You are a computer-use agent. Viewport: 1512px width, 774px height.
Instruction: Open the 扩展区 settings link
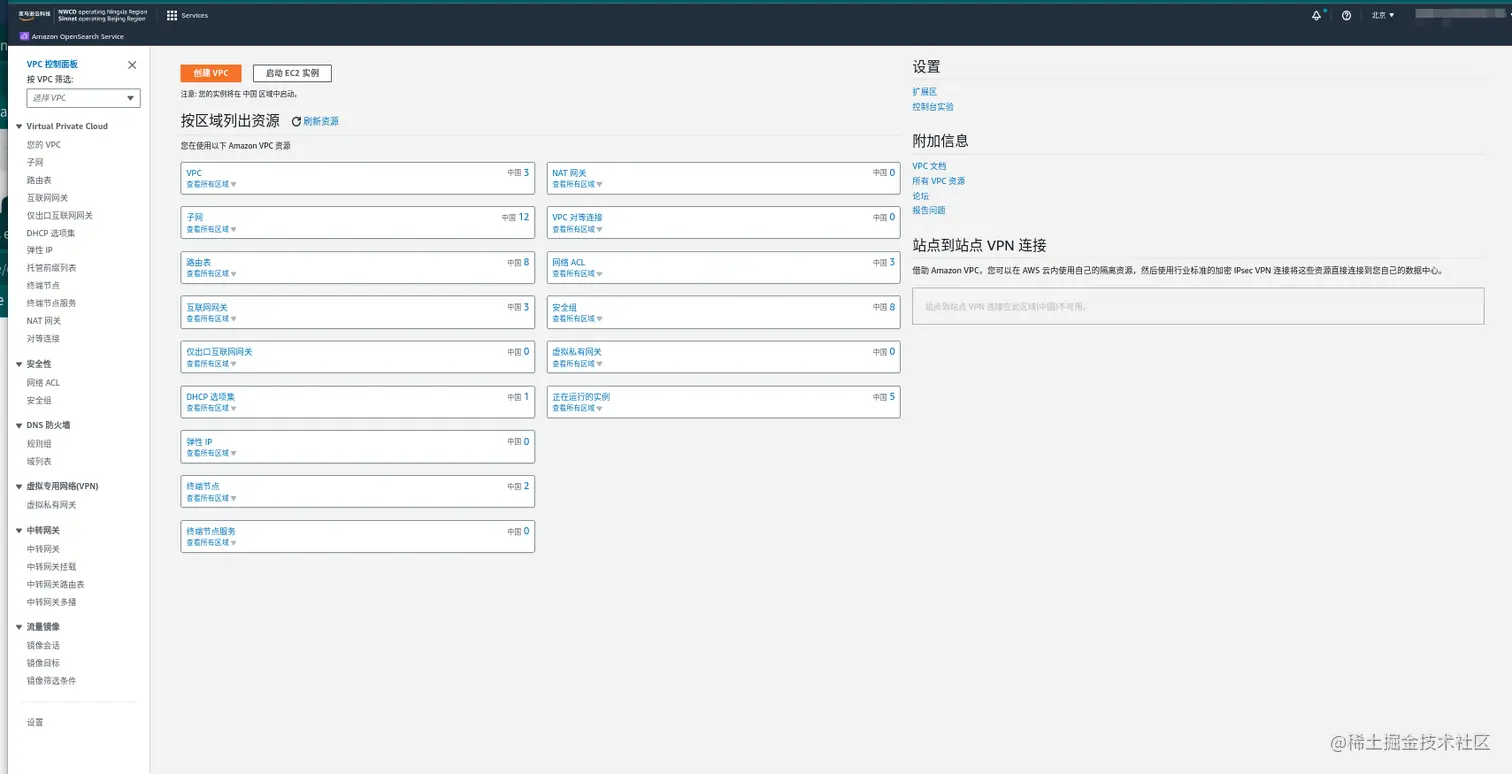point(925,92)
